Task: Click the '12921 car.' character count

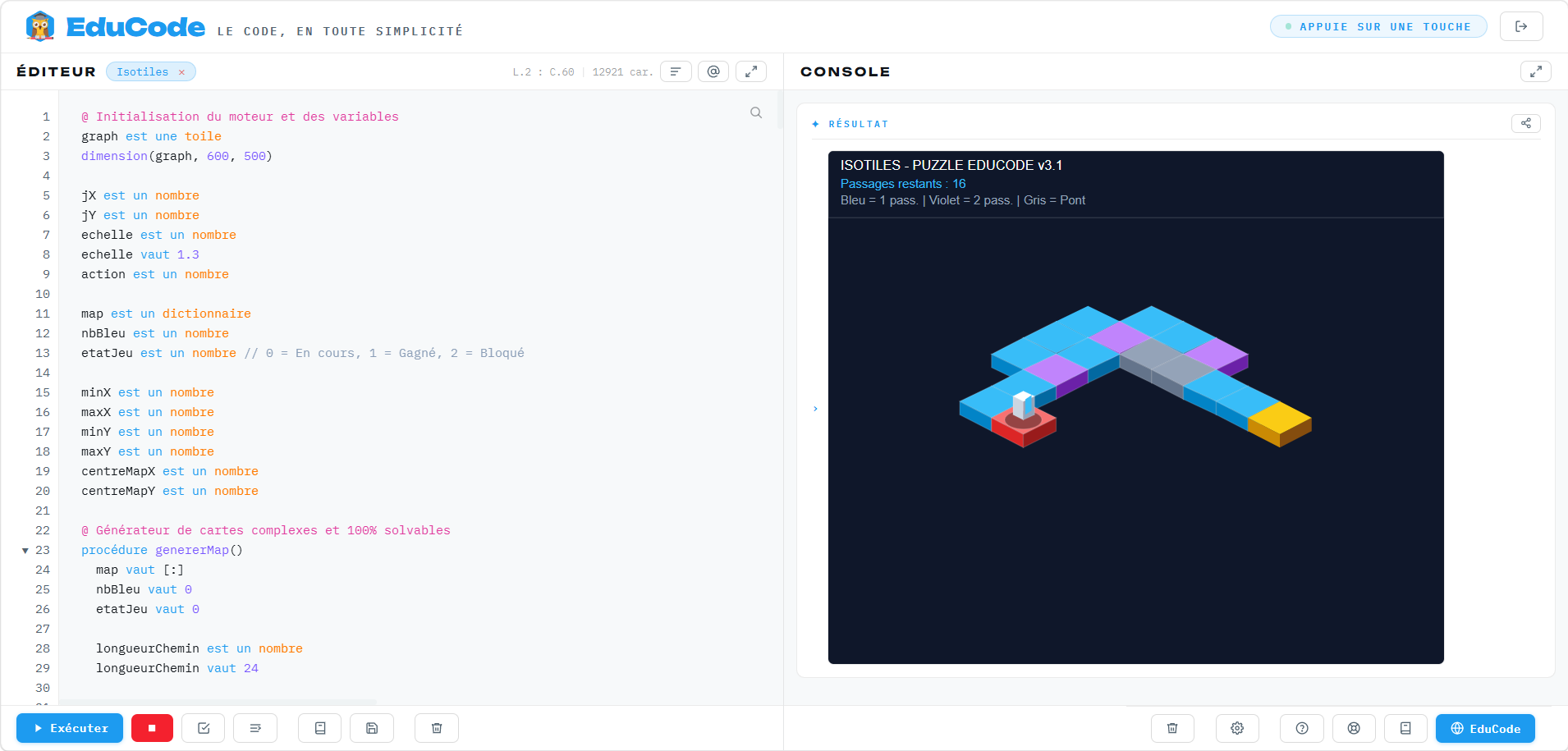Action: point(622,72)
